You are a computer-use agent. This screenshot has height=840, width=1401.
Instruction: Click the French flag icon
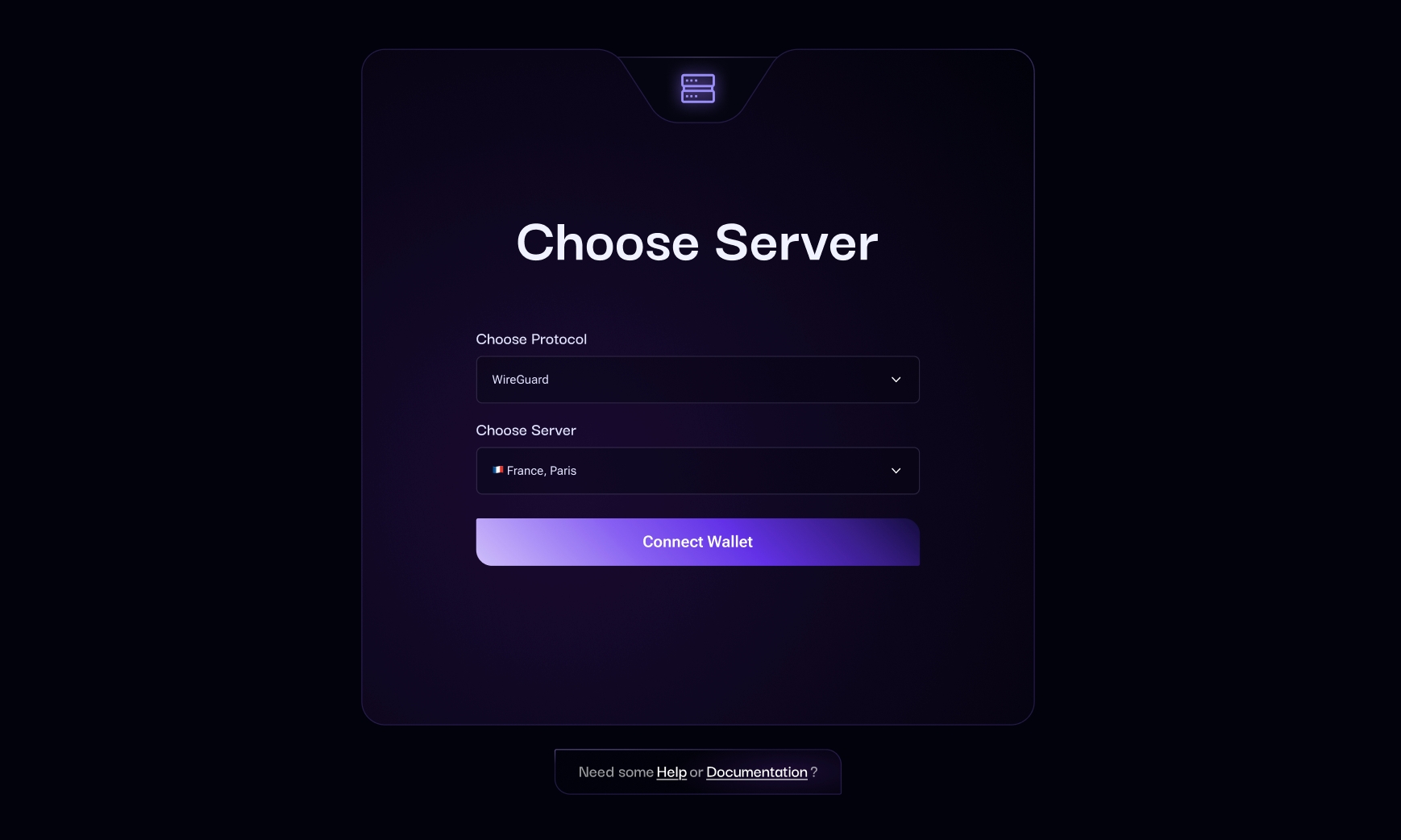[x=498, y=470]
